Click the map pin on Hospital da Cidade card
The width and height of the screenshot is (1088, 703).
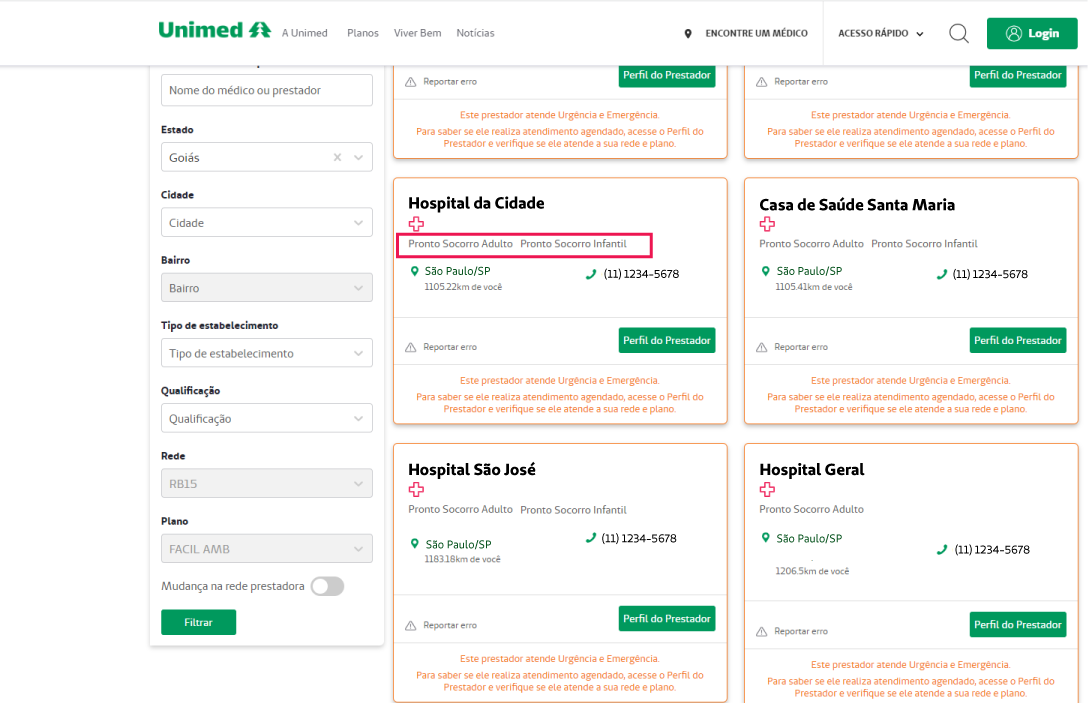pyautogui.click(x=415, y=271)
